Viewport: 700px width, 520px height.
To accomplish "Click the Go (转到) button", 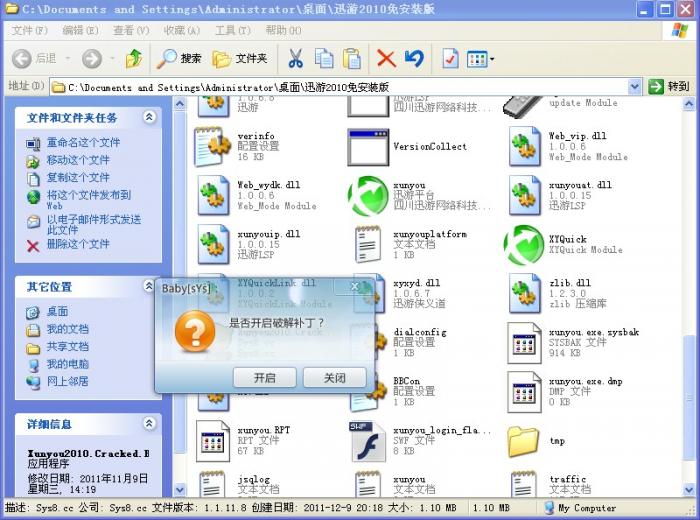I will coord(669,87).
